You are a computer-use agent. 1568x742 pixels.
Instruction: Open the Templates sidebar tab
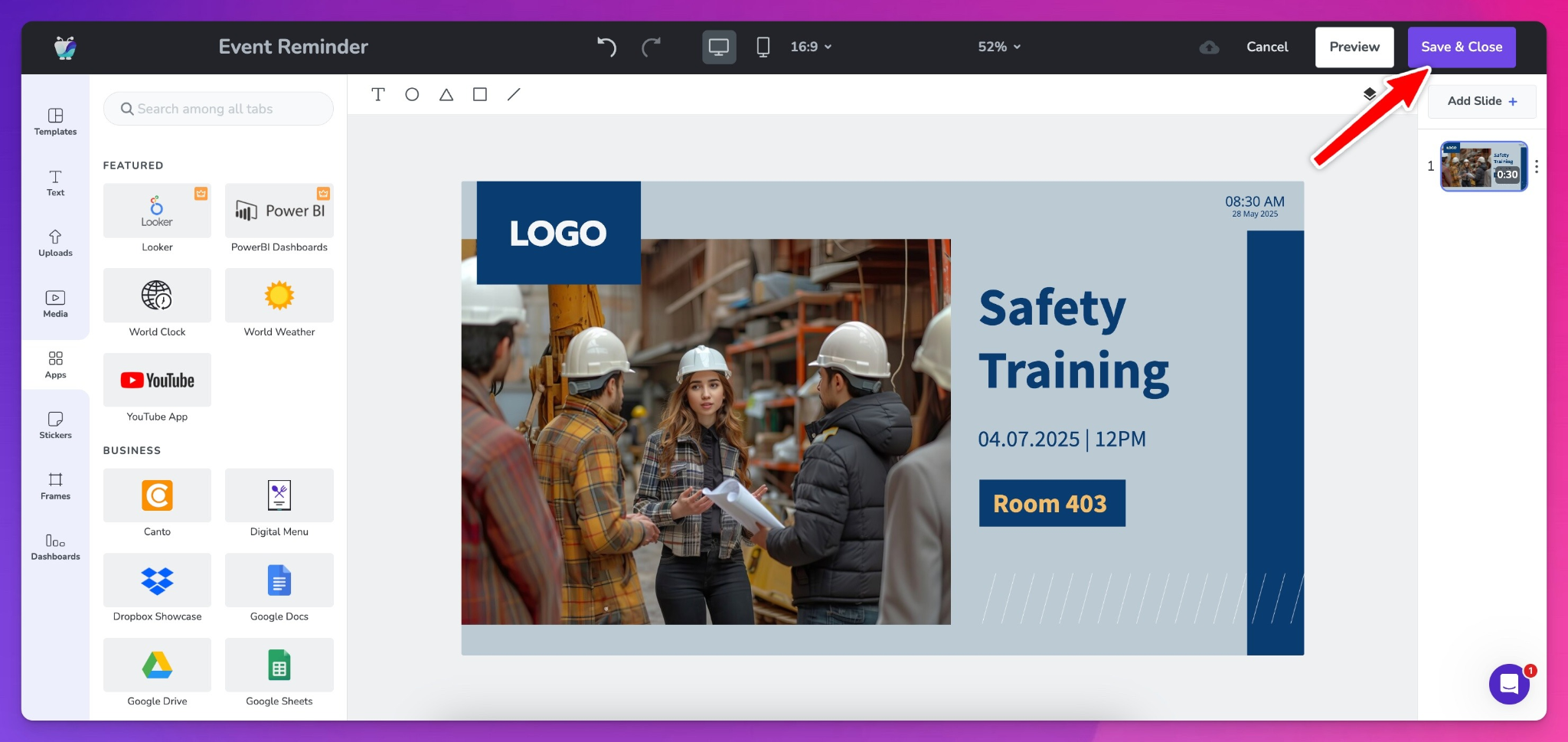click(55, 121)
